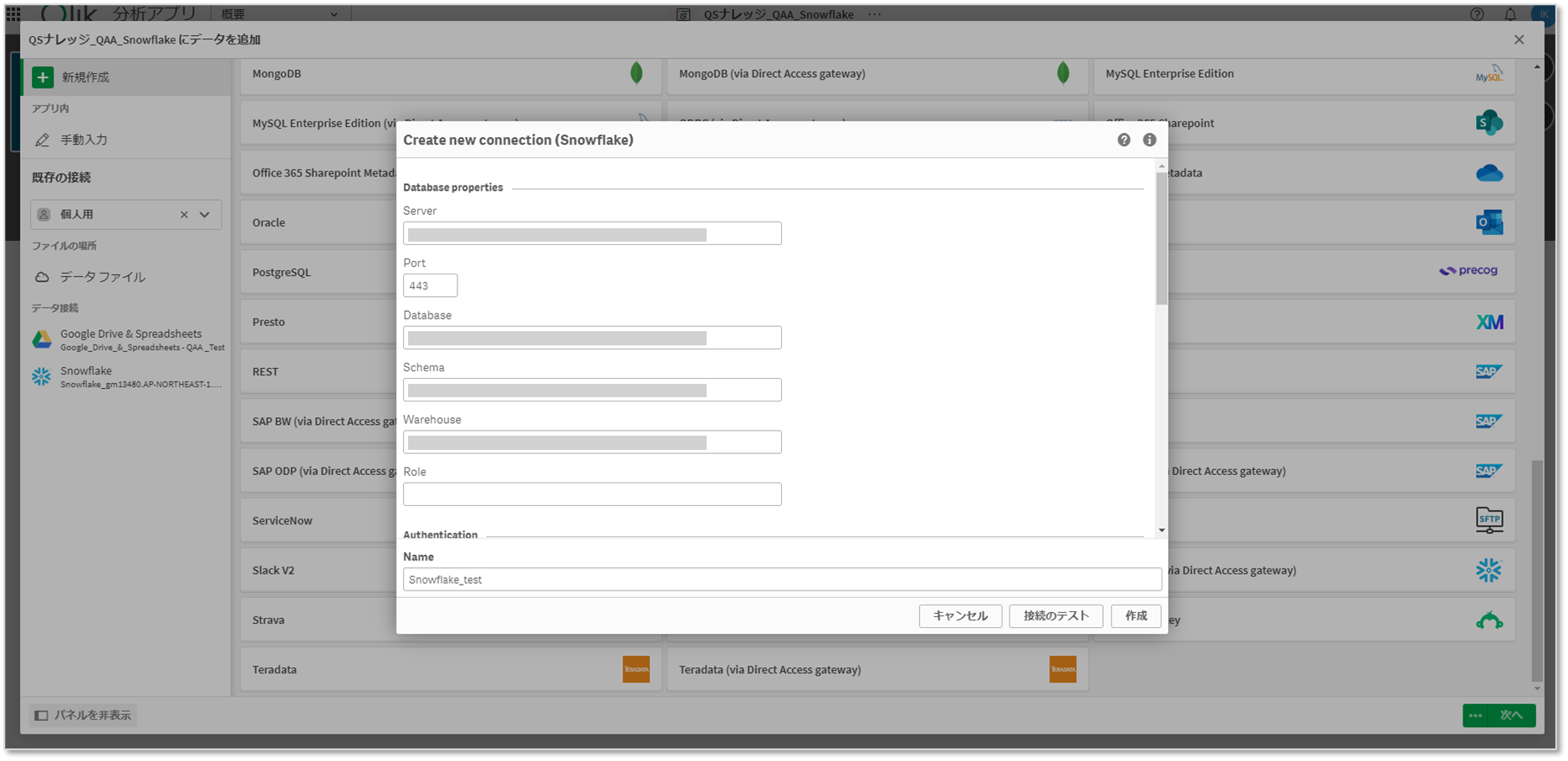
Task: Click the Office 365 Sharepoint icon
Action: [x=1489, y=123]
